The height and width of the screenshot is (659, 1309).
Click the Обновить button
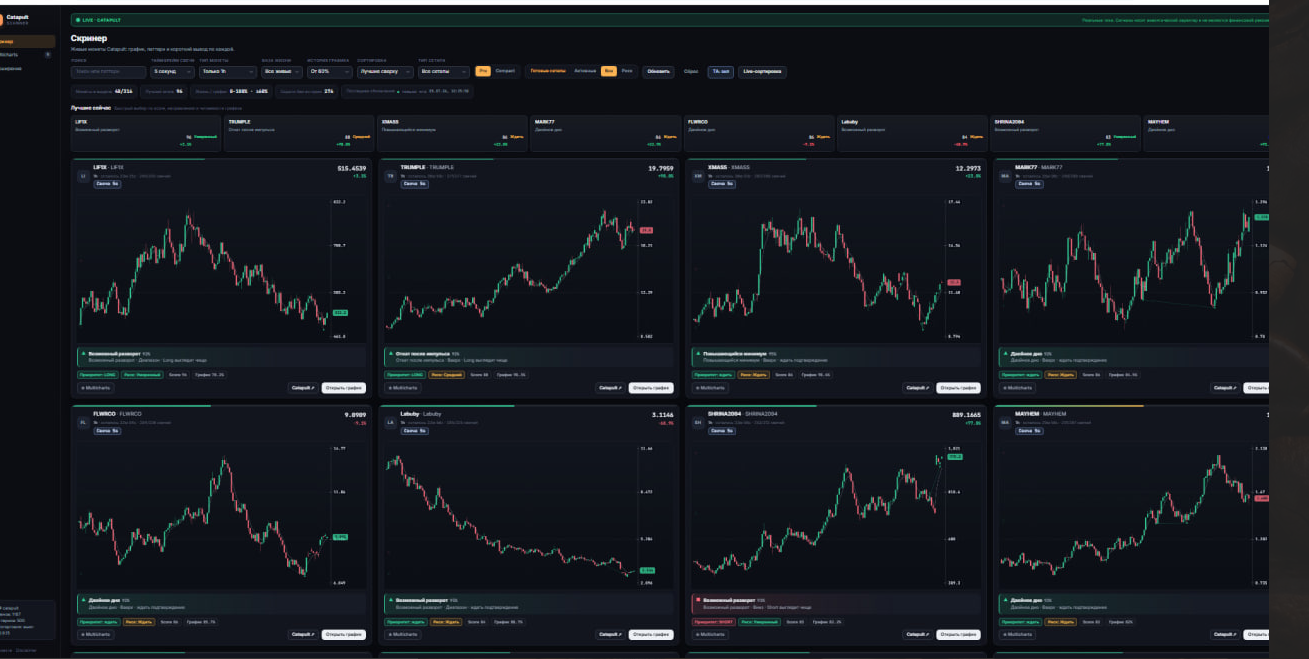tap(659, 72)
